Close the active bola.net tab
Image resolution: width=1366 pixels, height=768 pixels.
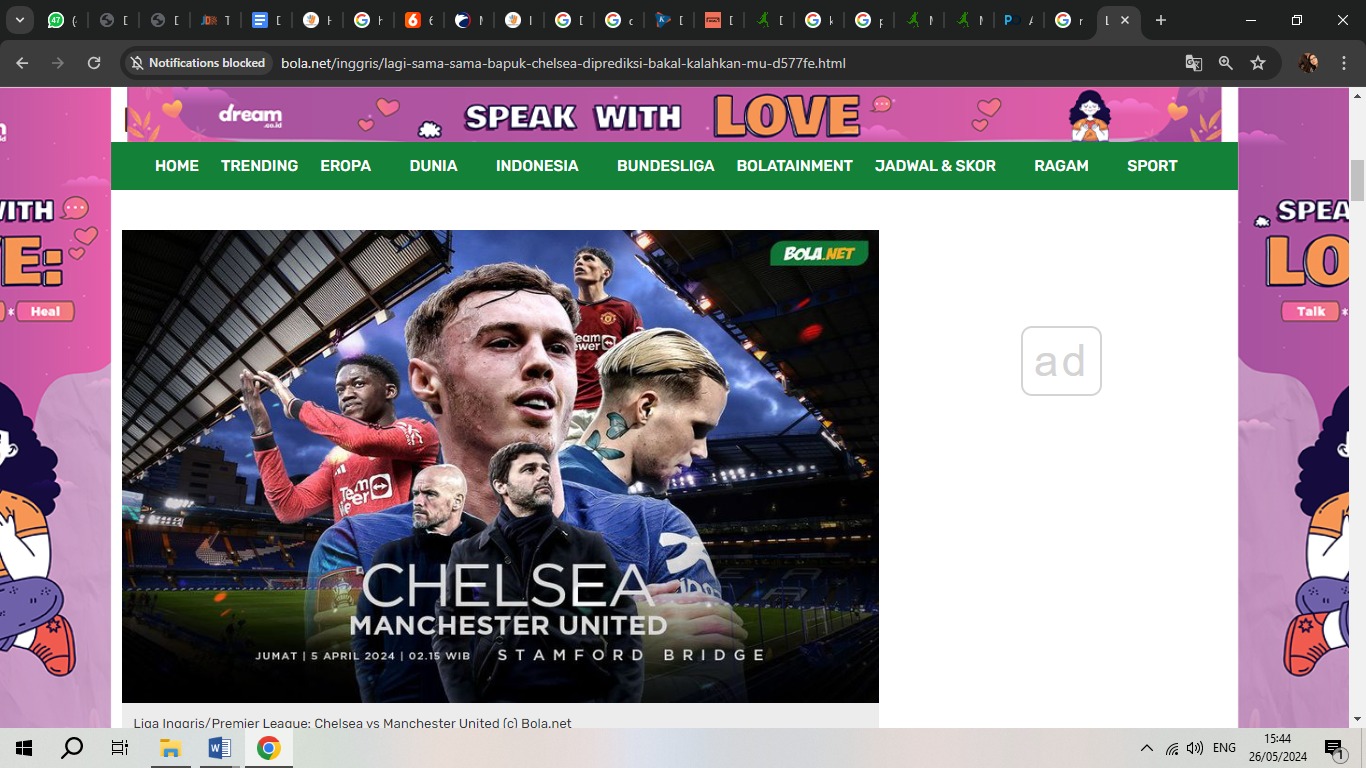click(x=1125, y=20)
